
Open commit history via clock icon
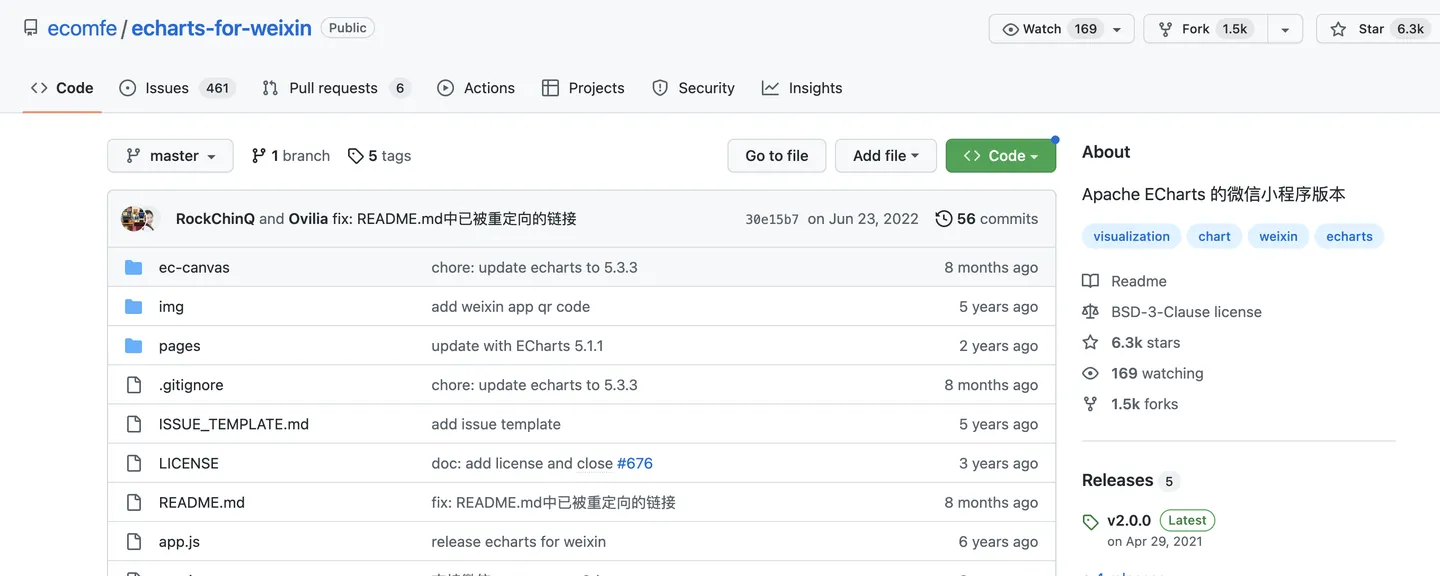click(x=943, y=219)
